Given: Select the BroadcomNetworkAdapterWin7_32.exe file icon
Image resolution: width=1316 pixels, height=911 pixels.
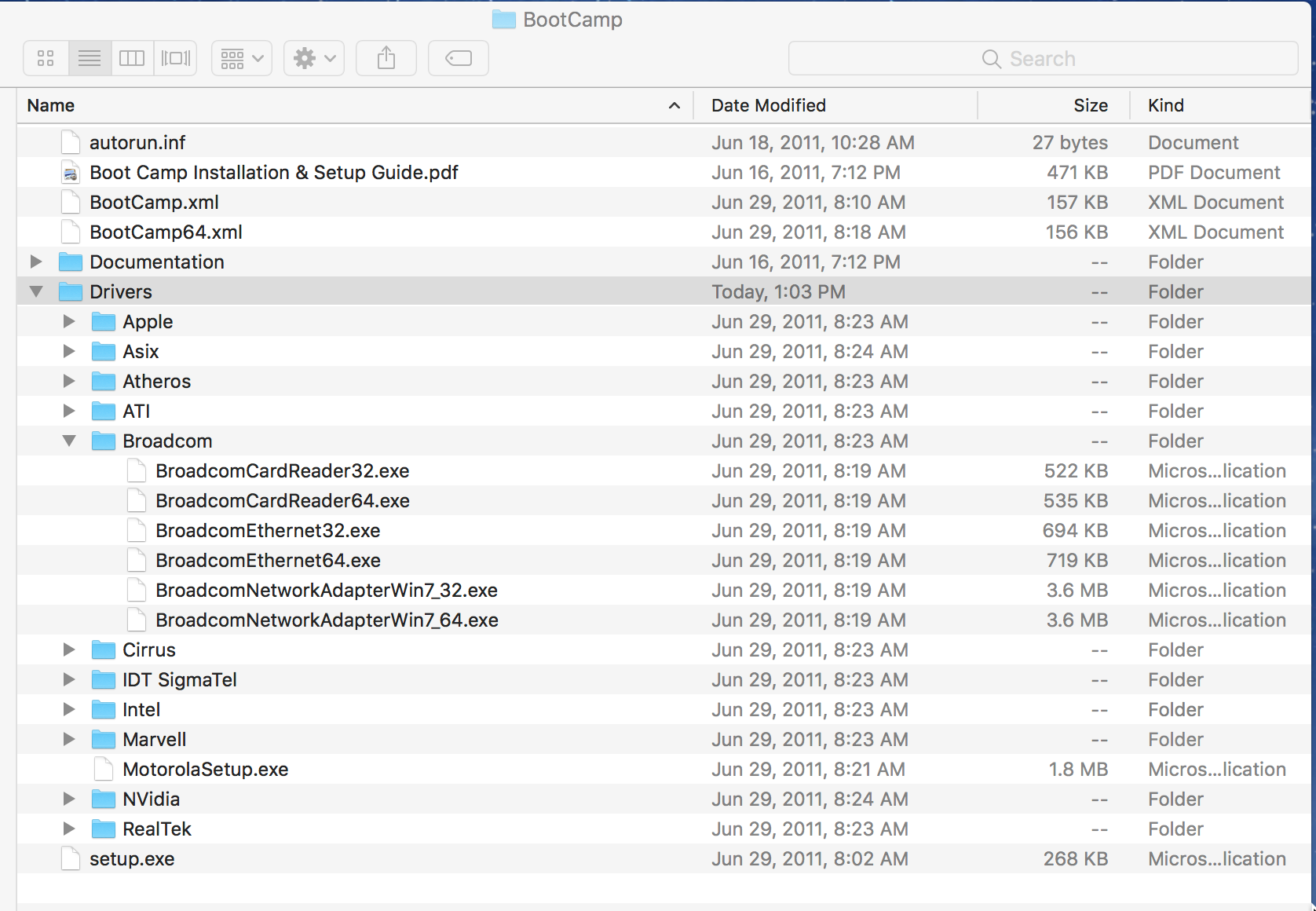Looking at the screenshot, I should (137, 590).
